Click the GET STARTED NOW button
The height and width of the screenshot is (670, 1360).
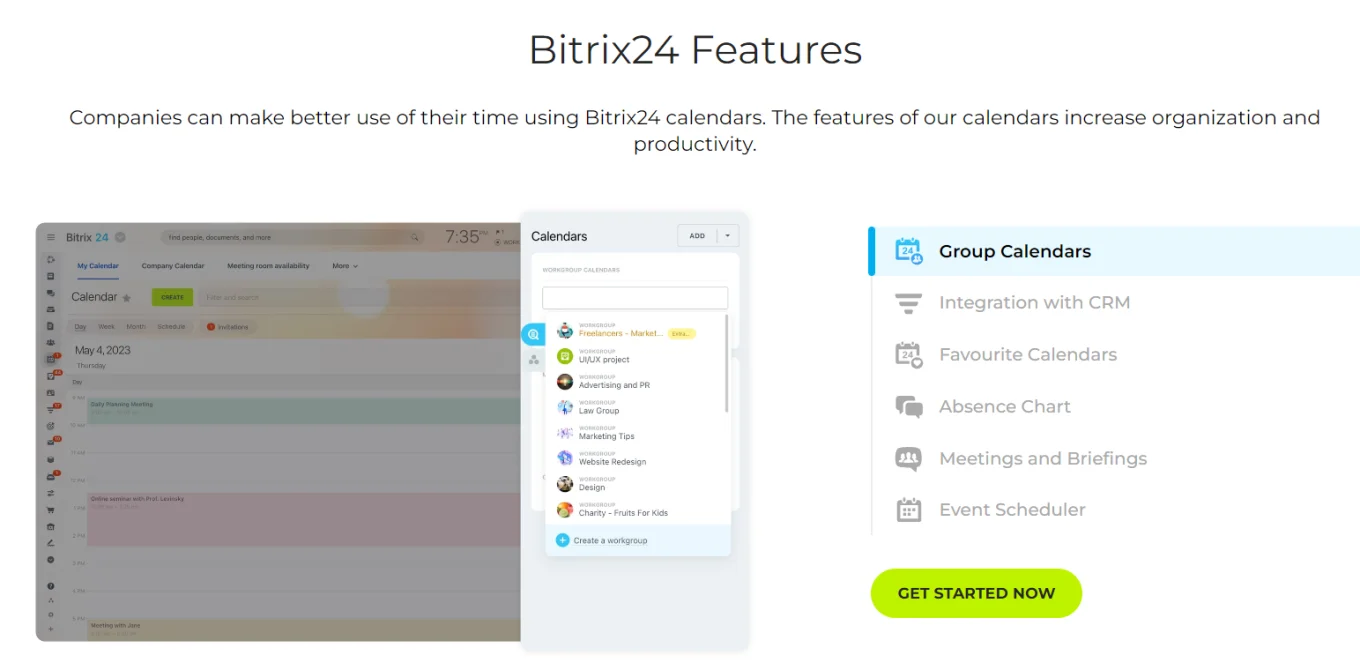[976, 593]
